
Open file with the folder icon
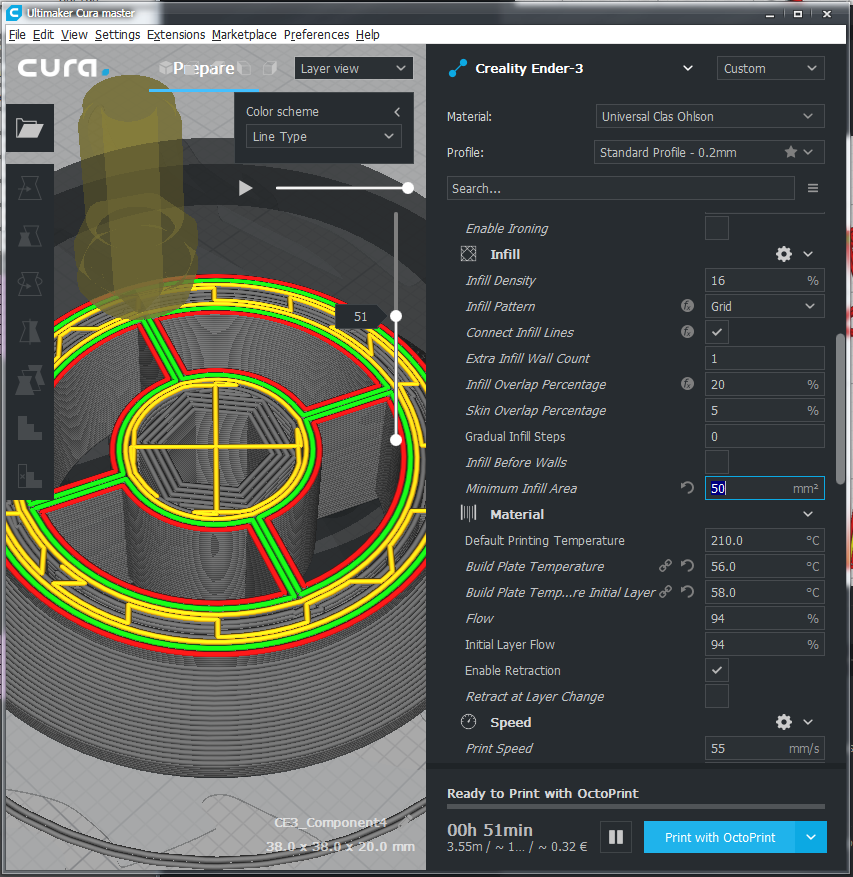coord(30,128)
